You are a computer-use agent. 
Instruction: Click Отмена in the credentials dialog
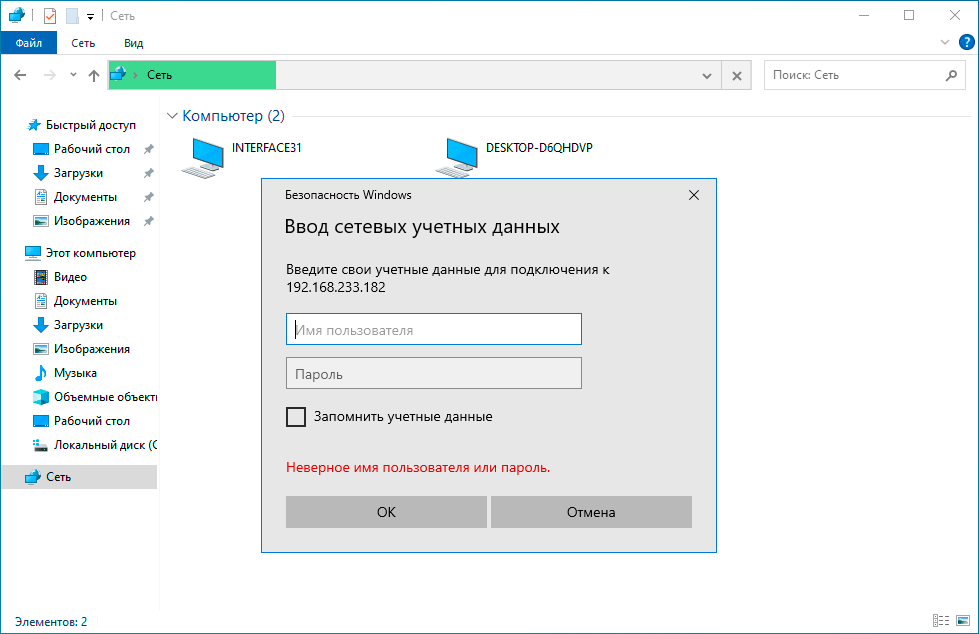pos(591,512)
